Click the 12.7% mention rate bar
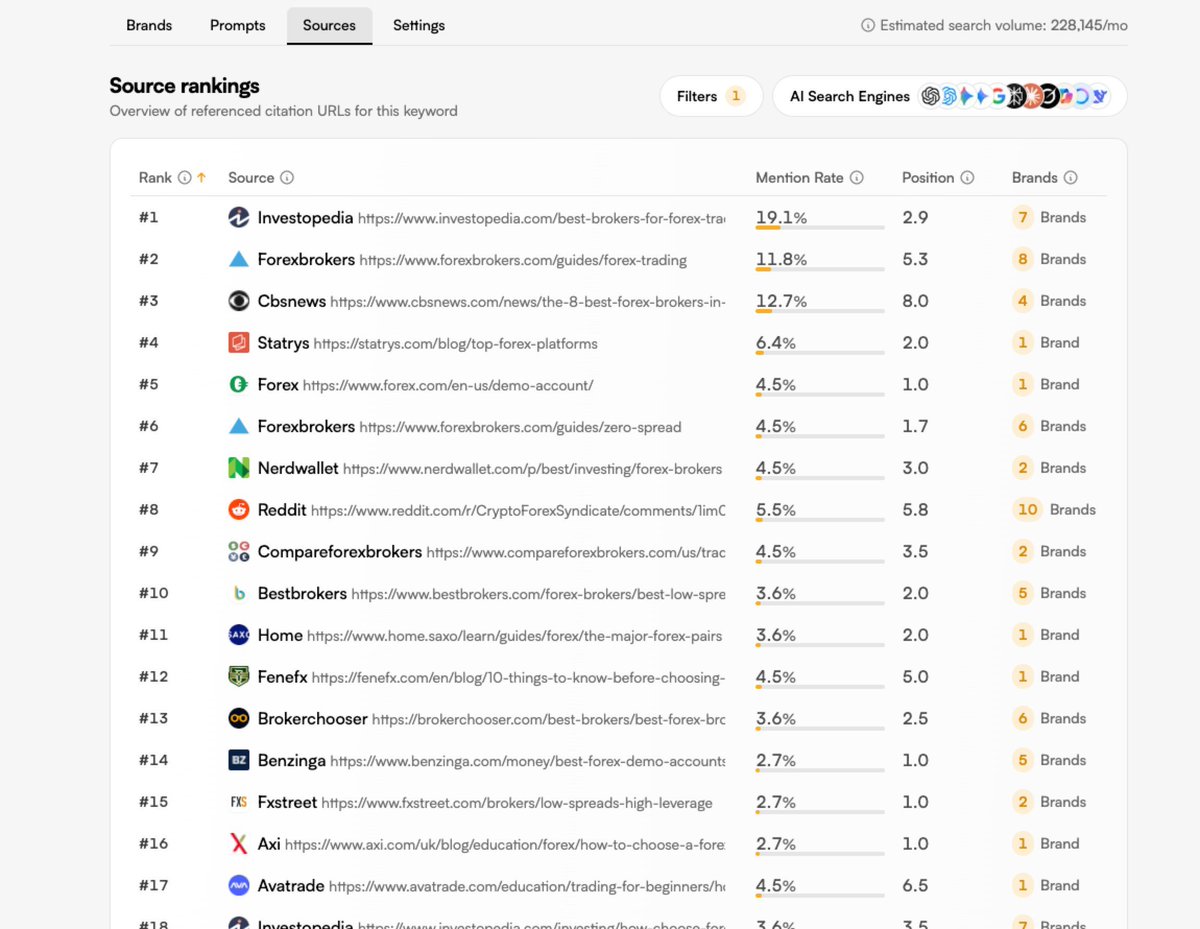 tap(820, 311)
